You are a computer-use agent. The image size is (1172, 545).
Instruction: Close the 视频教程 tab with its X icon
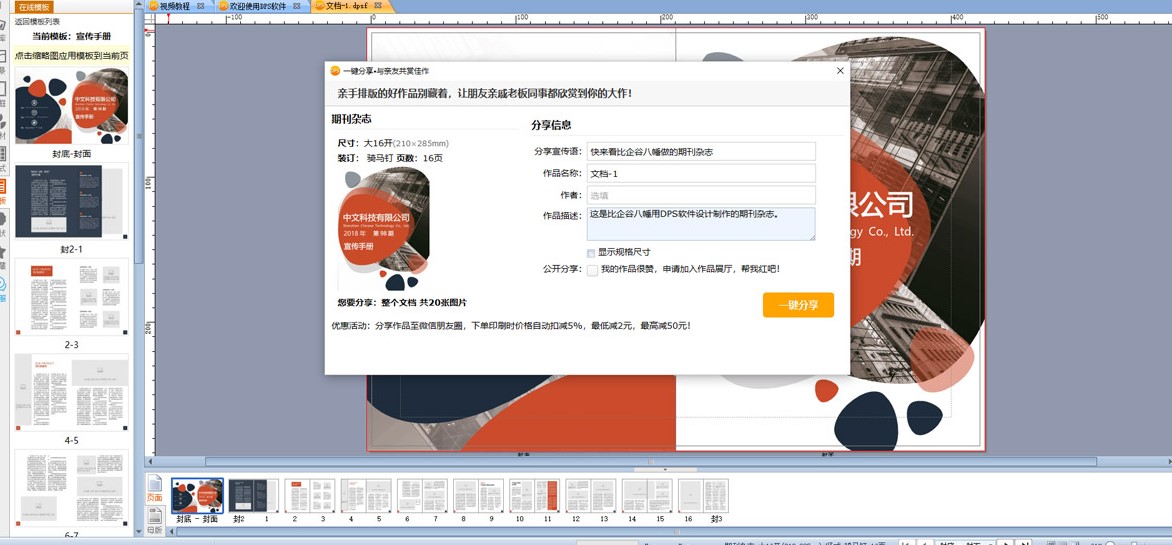[x=201, y=6]
